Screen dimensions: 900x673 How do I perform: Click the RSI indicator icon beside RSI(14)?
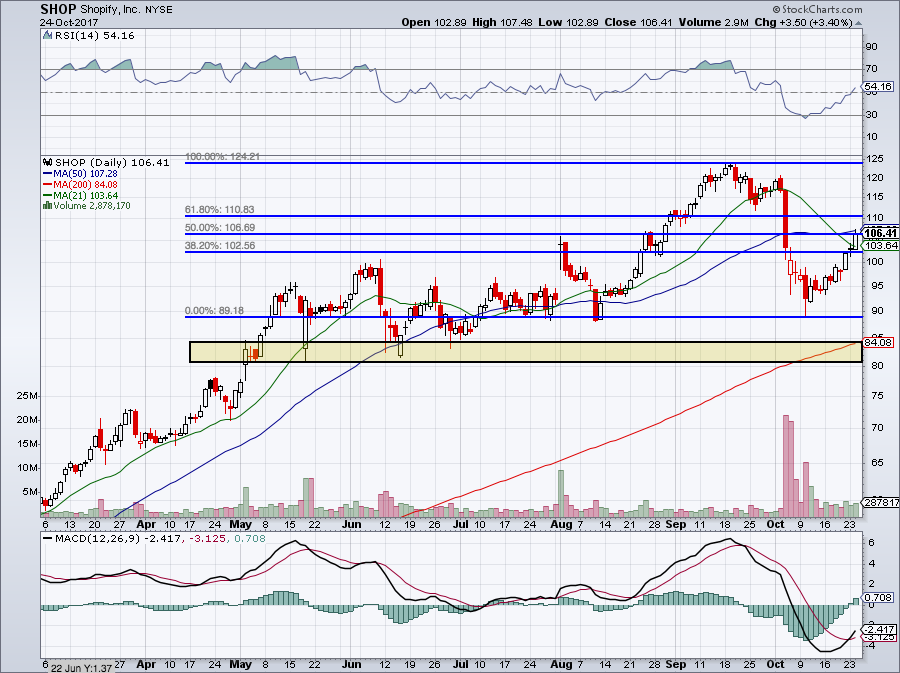48,36
